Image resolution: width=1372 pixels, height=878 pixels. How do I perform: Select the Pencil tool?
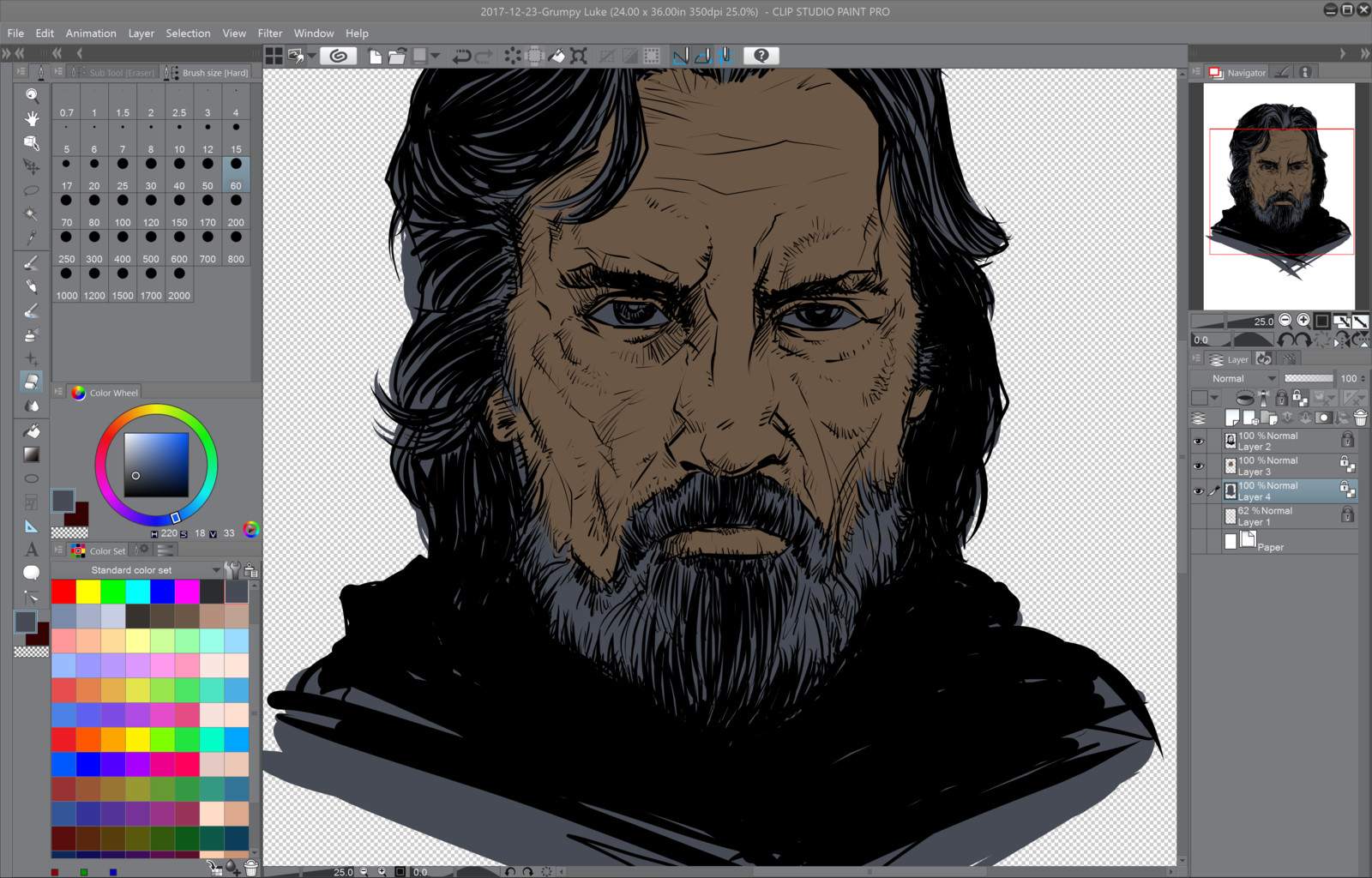(x=32, y=286)
